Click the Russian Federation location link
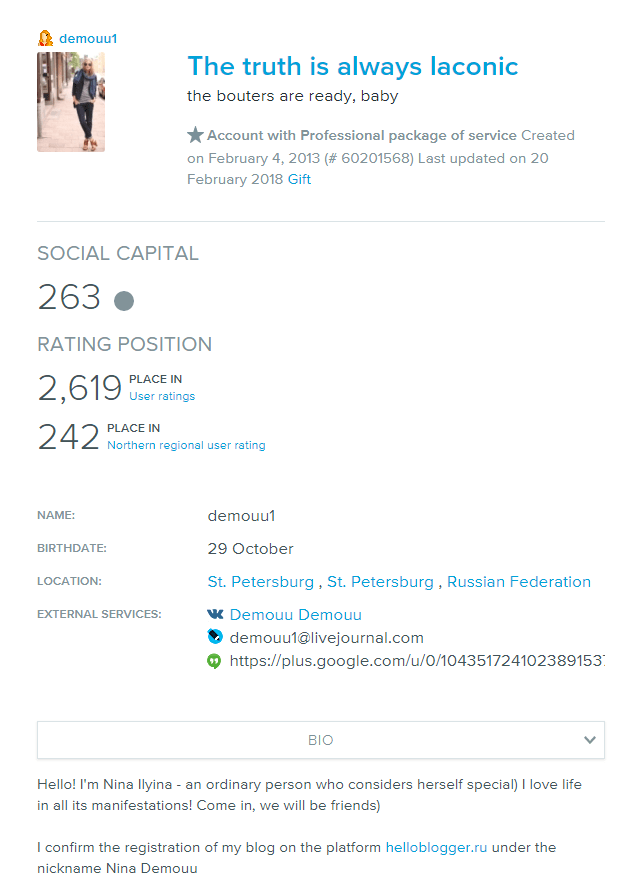Screen dimensions: 644x896 click(518, 581)
